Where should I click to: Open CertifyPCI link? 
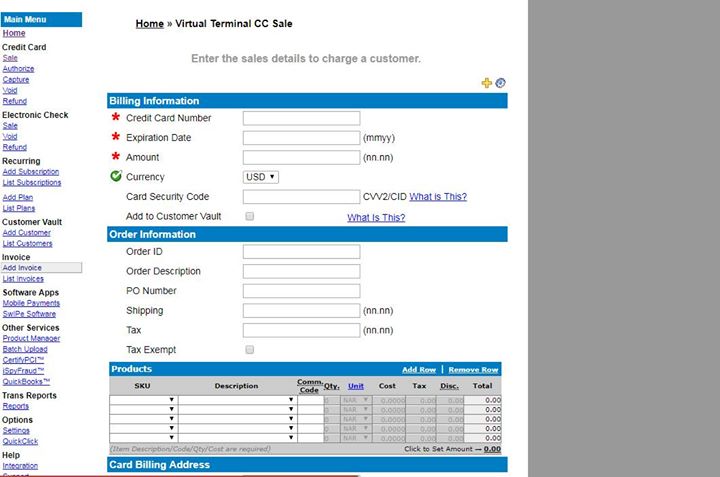pyautogui.click(x=23, y=360)
